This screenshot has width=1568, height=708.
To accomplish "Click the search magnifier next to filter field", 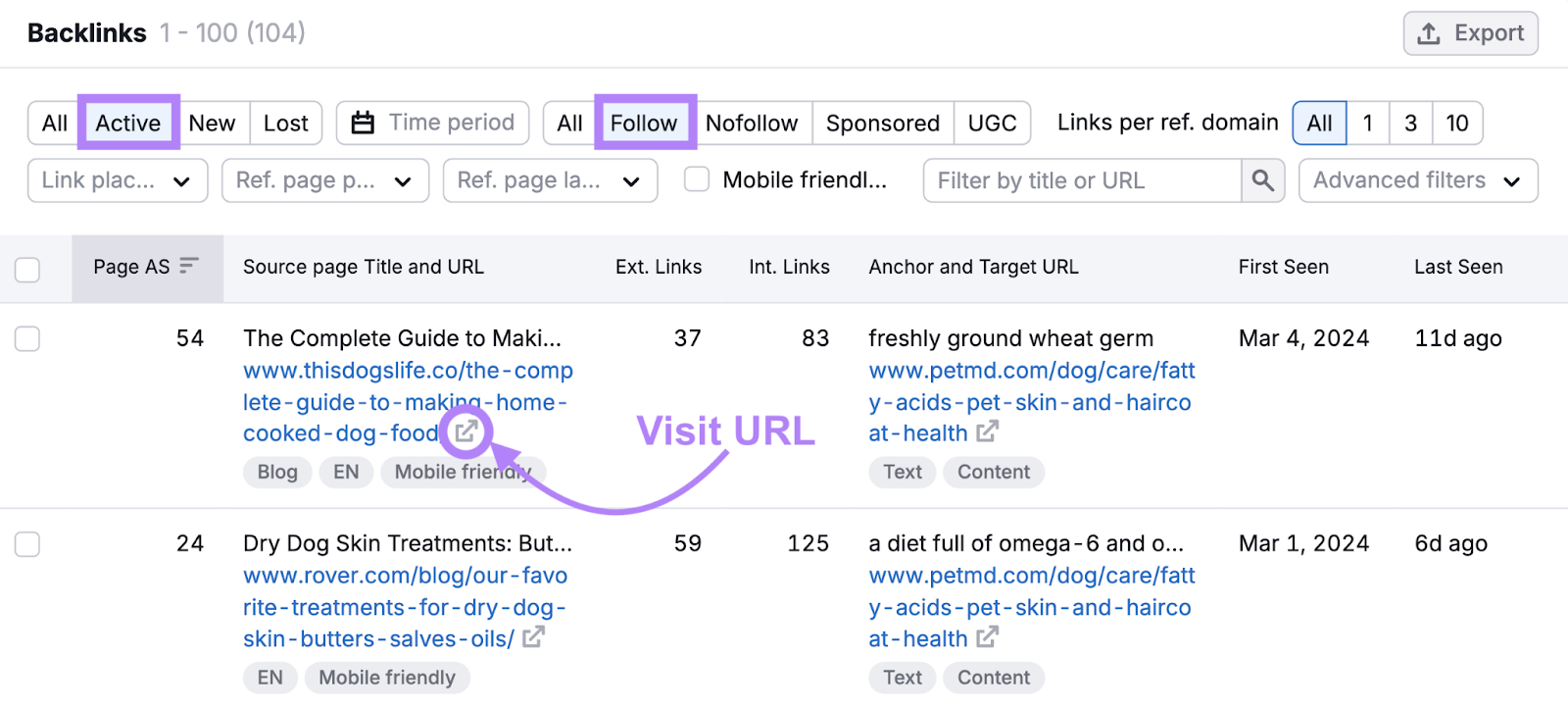I will (x=1262, y=180).
